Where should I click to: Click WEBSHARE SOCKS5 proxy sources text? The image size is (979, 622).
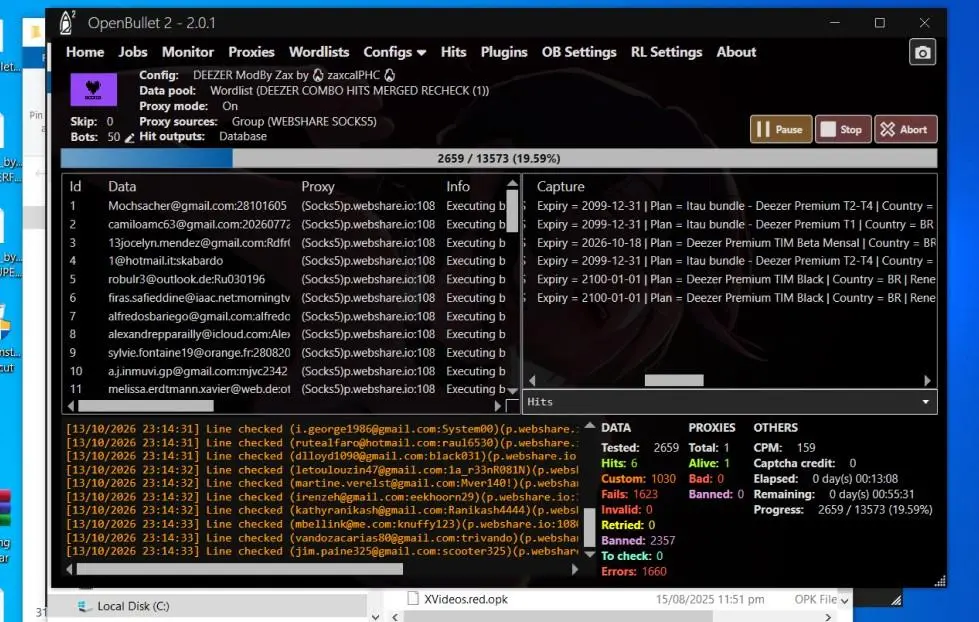(304, 122)
